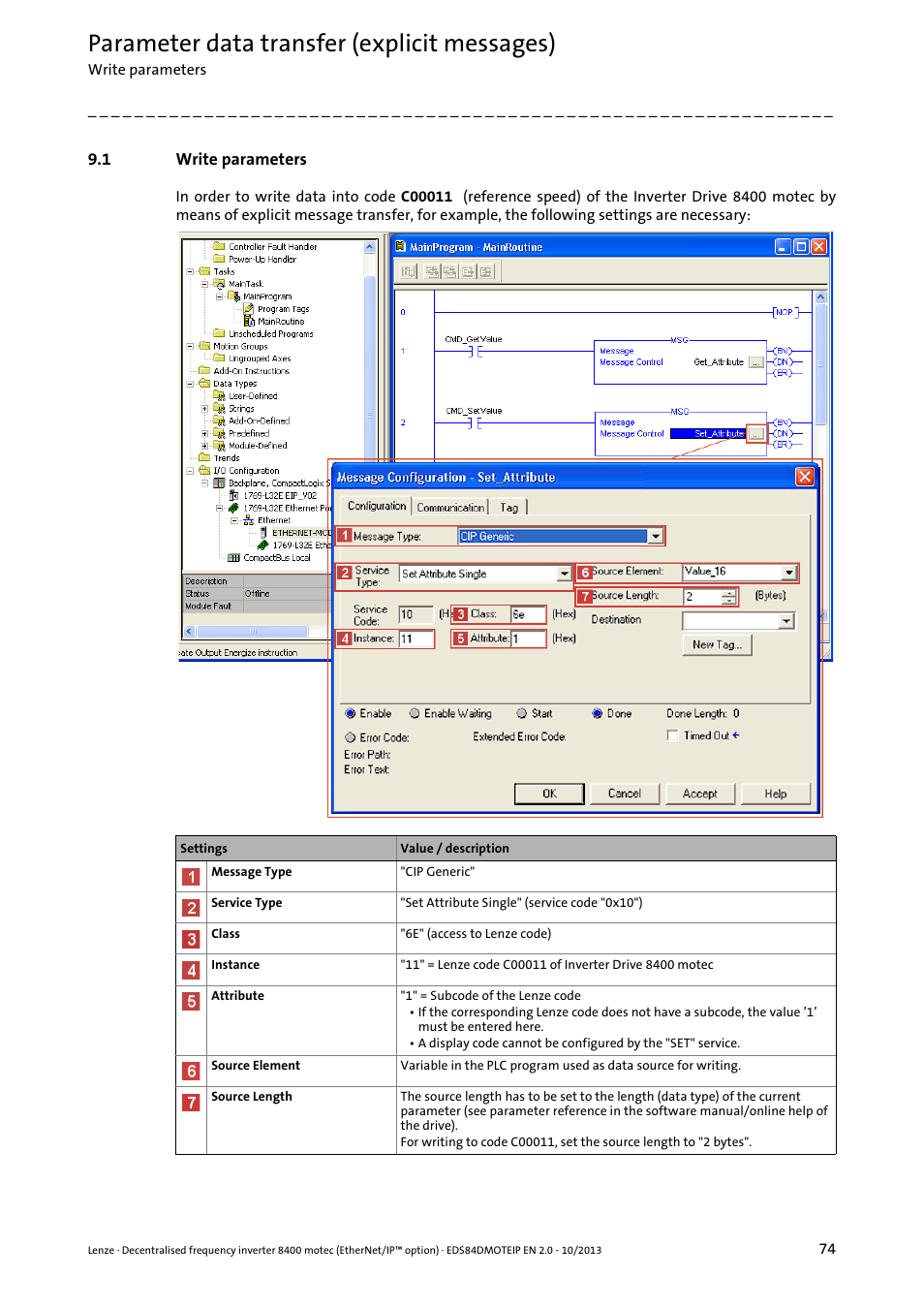Collapse the Tasks tree node
This screenshot has height=1308, width=924.
190,271
